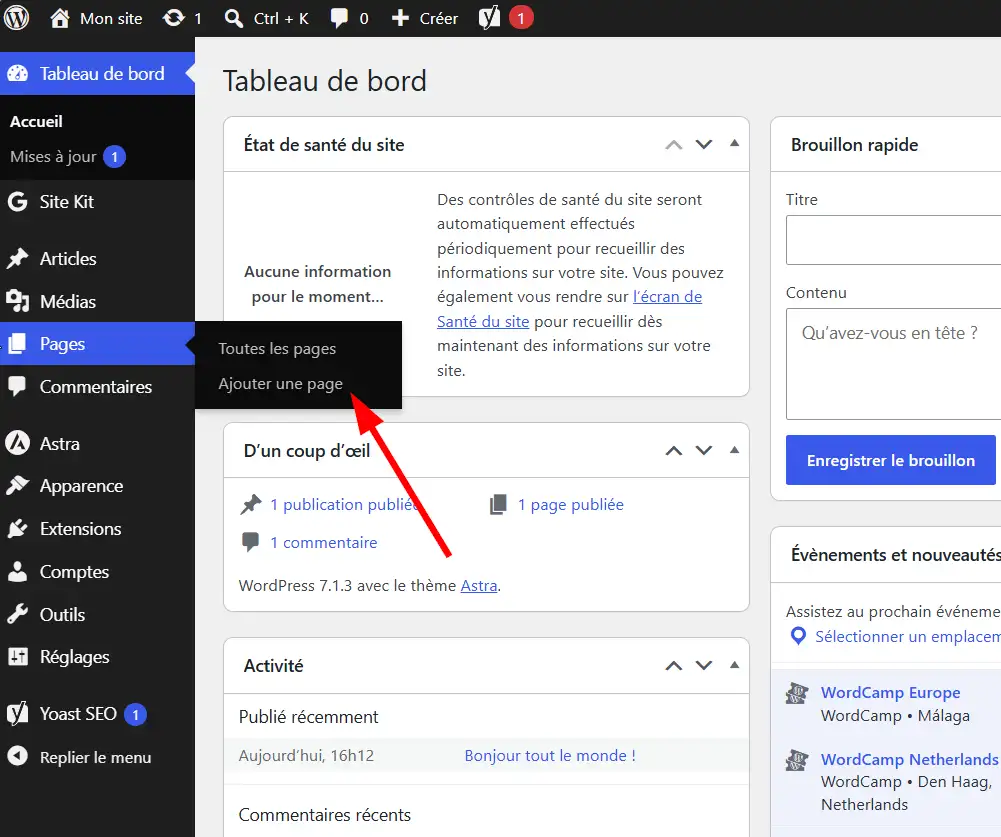Click the location pin icon for events
This screenshot has width=1001, height=837.
[x=798, y=637]
